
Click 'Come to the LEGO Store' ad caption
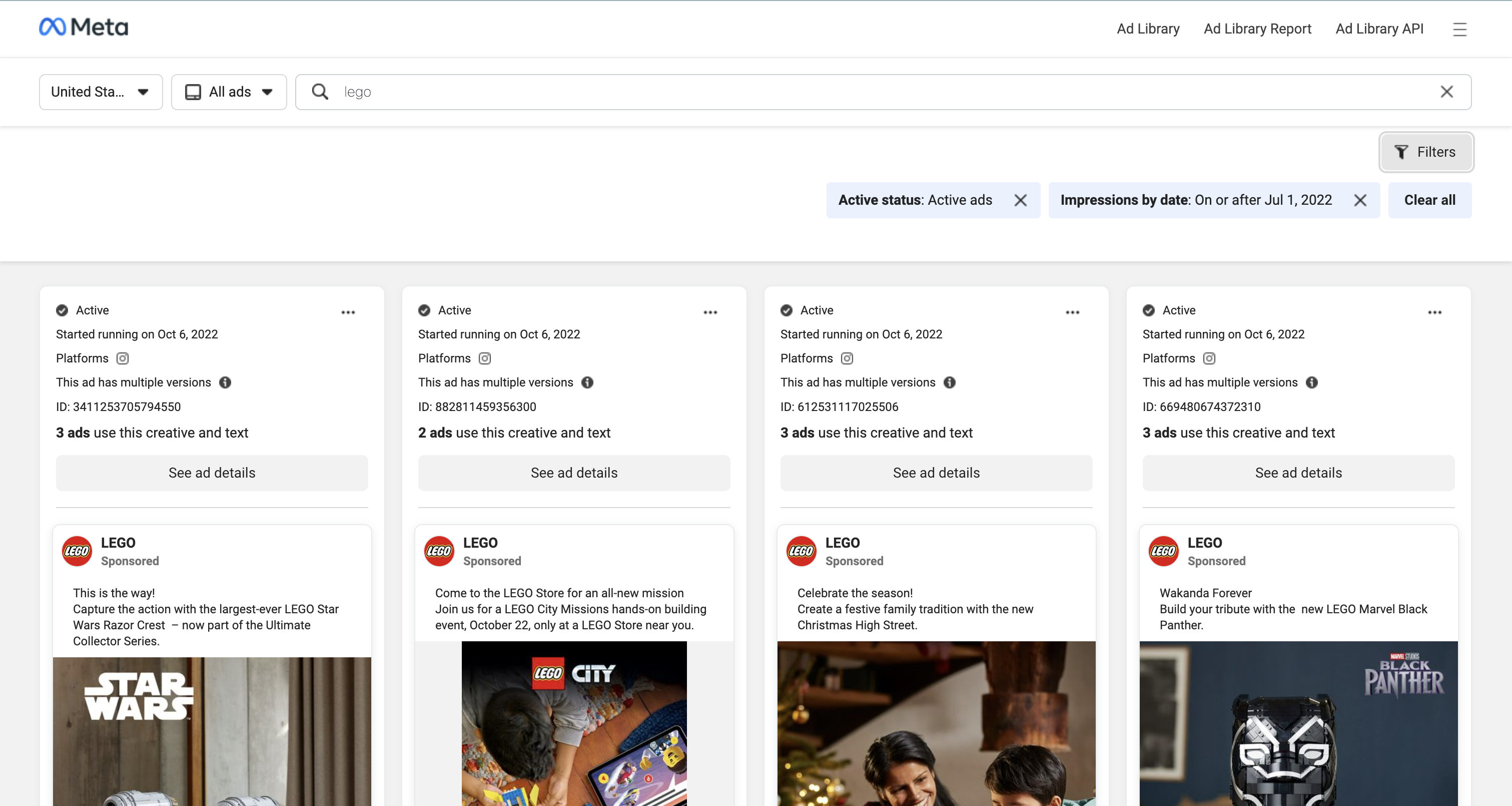pos(559,593)
